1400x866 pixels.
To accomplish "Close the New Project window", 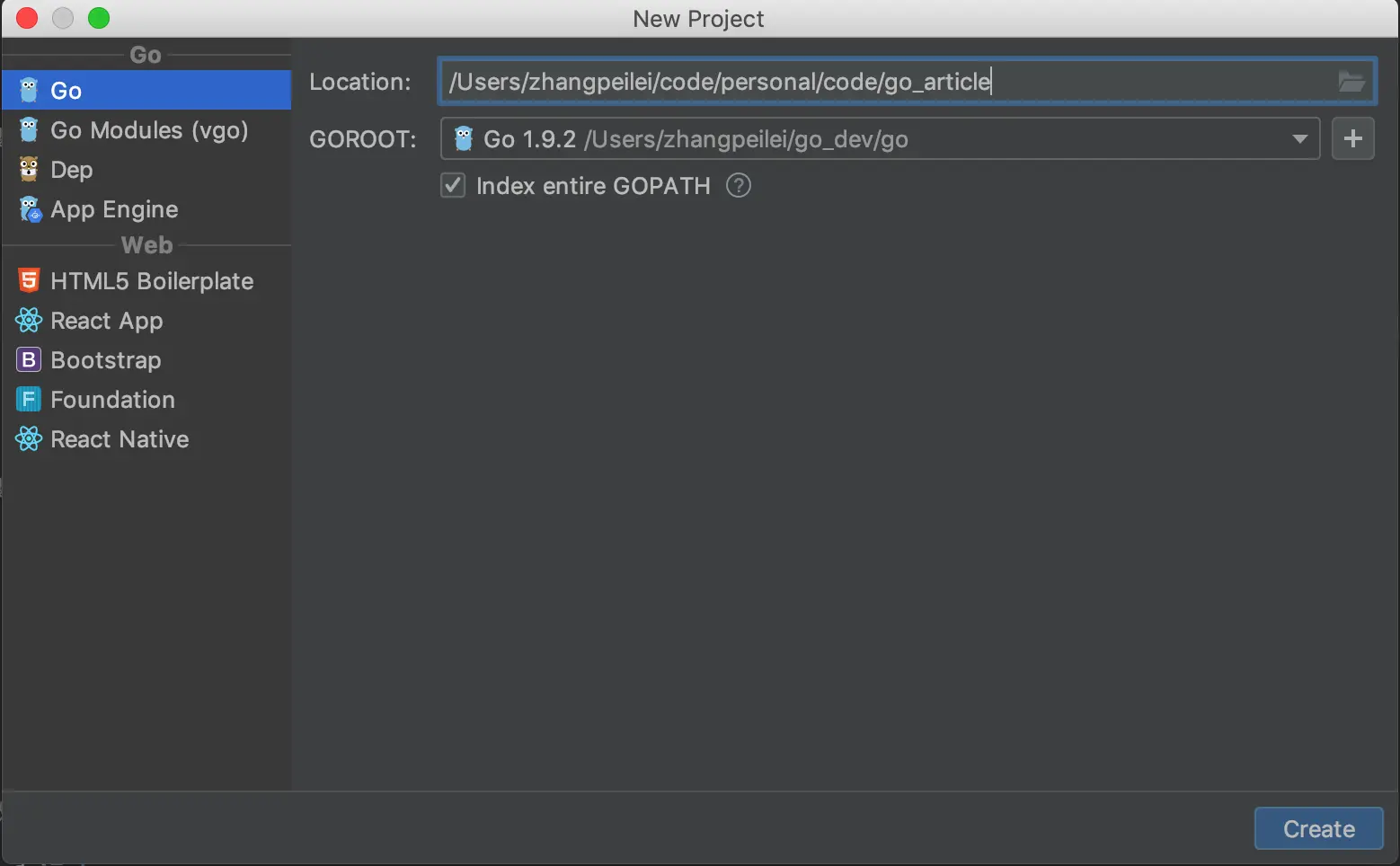I will coord(27,18).
